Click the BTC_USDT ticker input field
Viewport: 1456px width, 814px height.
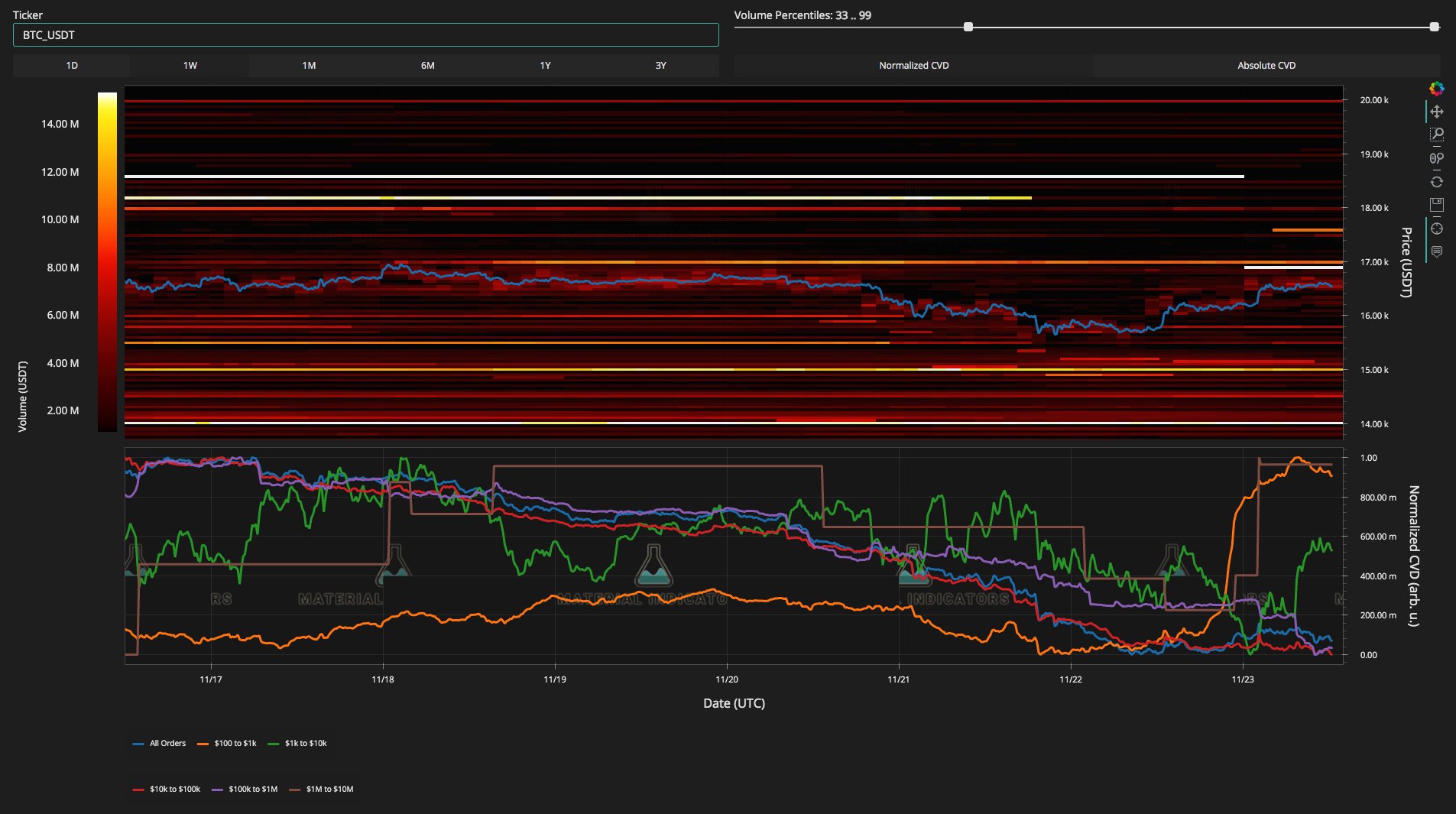[365, 35]
